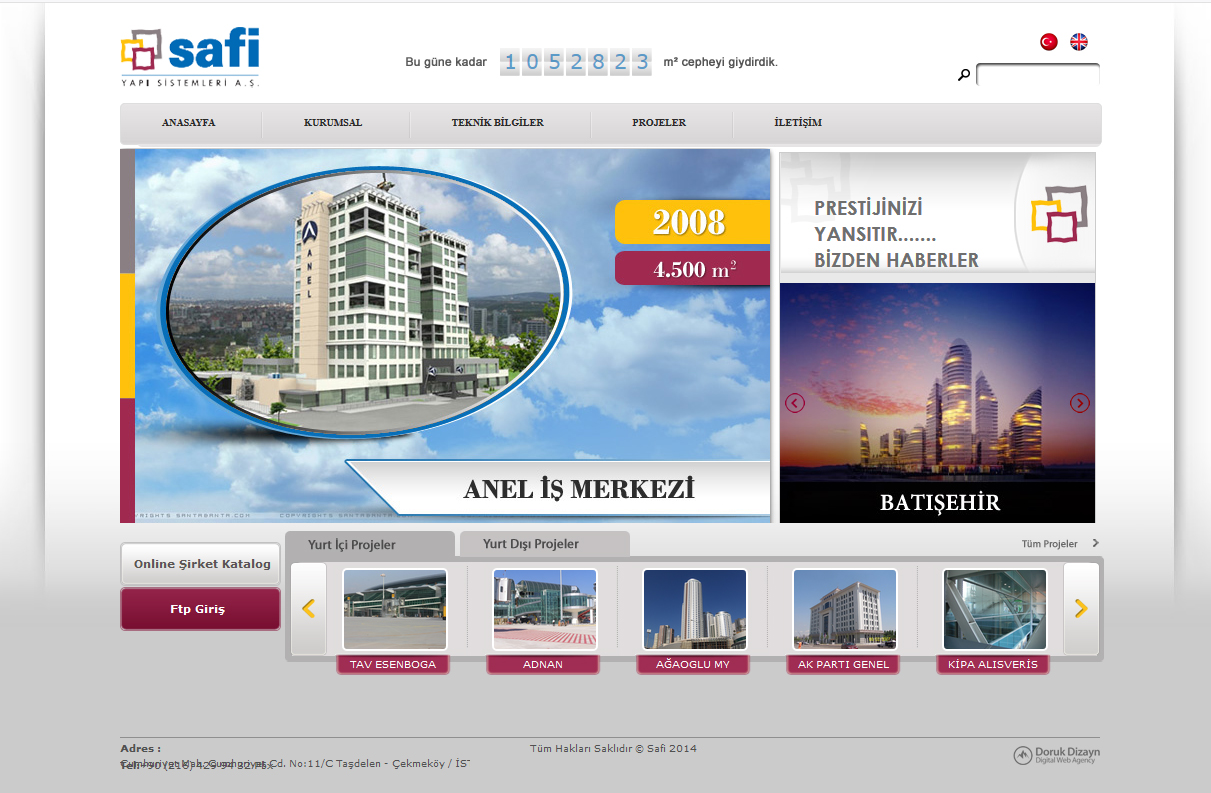Click the arrow next to Tüm Projeler
The width and height of the screenshot is (1211, 793).
tap(1095, 543)
